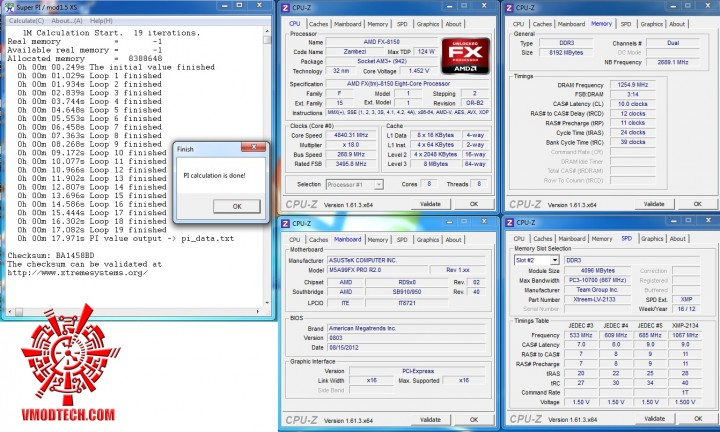Click Validate in Mainboard tab window

tap(430, 420)
